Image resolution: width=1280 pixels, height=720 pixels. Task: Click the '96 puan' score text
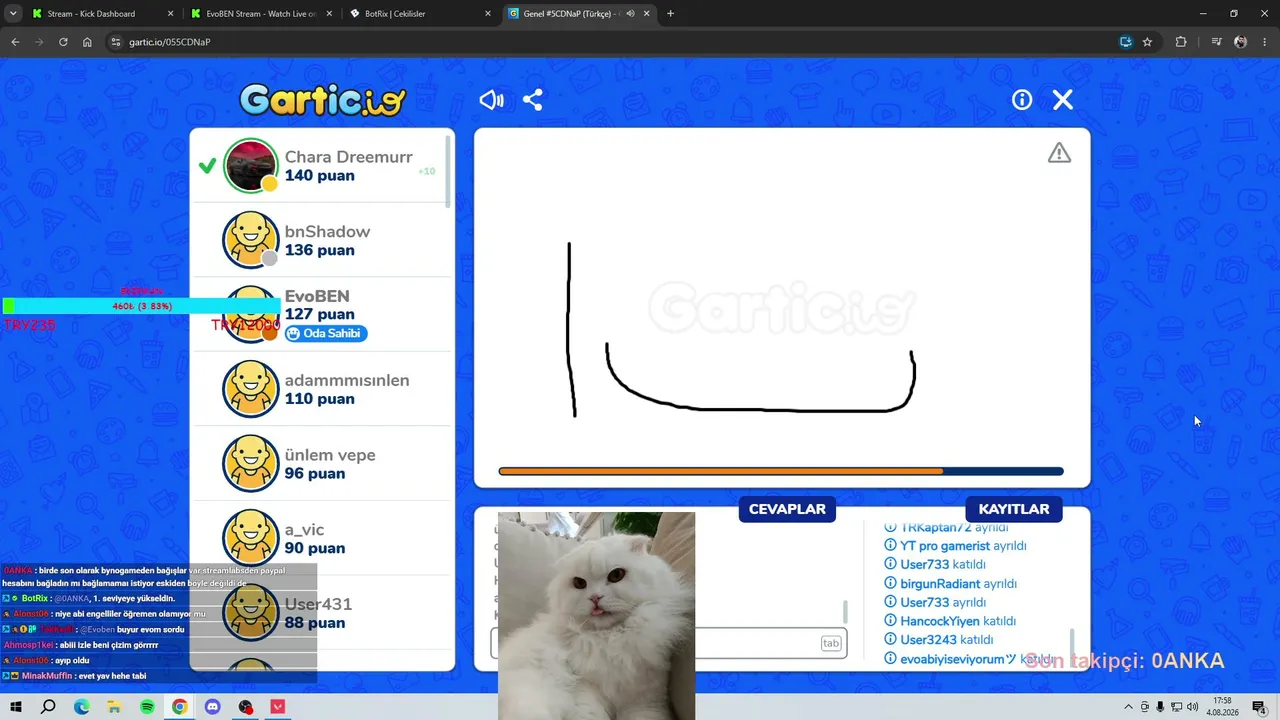314,474
